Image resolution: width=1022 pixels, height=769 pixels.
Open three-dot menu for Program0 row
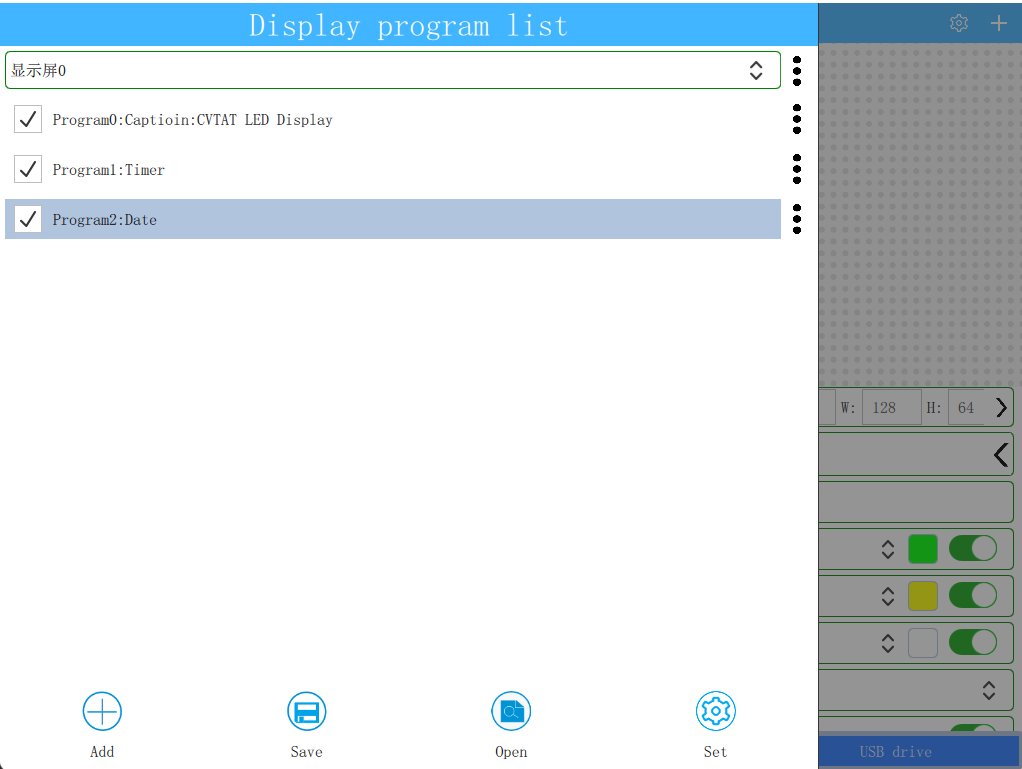pyautogui.click(x=796, y=119)
